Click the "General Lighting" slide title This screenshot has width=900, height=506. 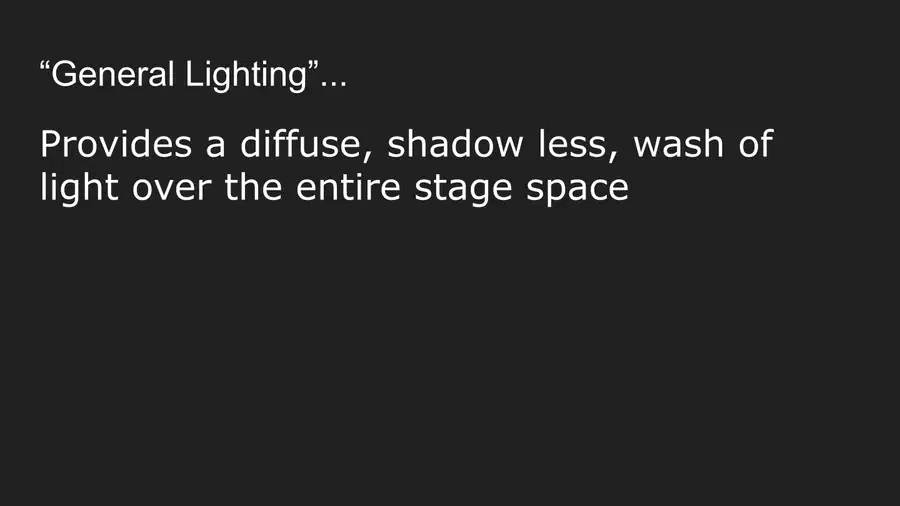coord(193,75)
